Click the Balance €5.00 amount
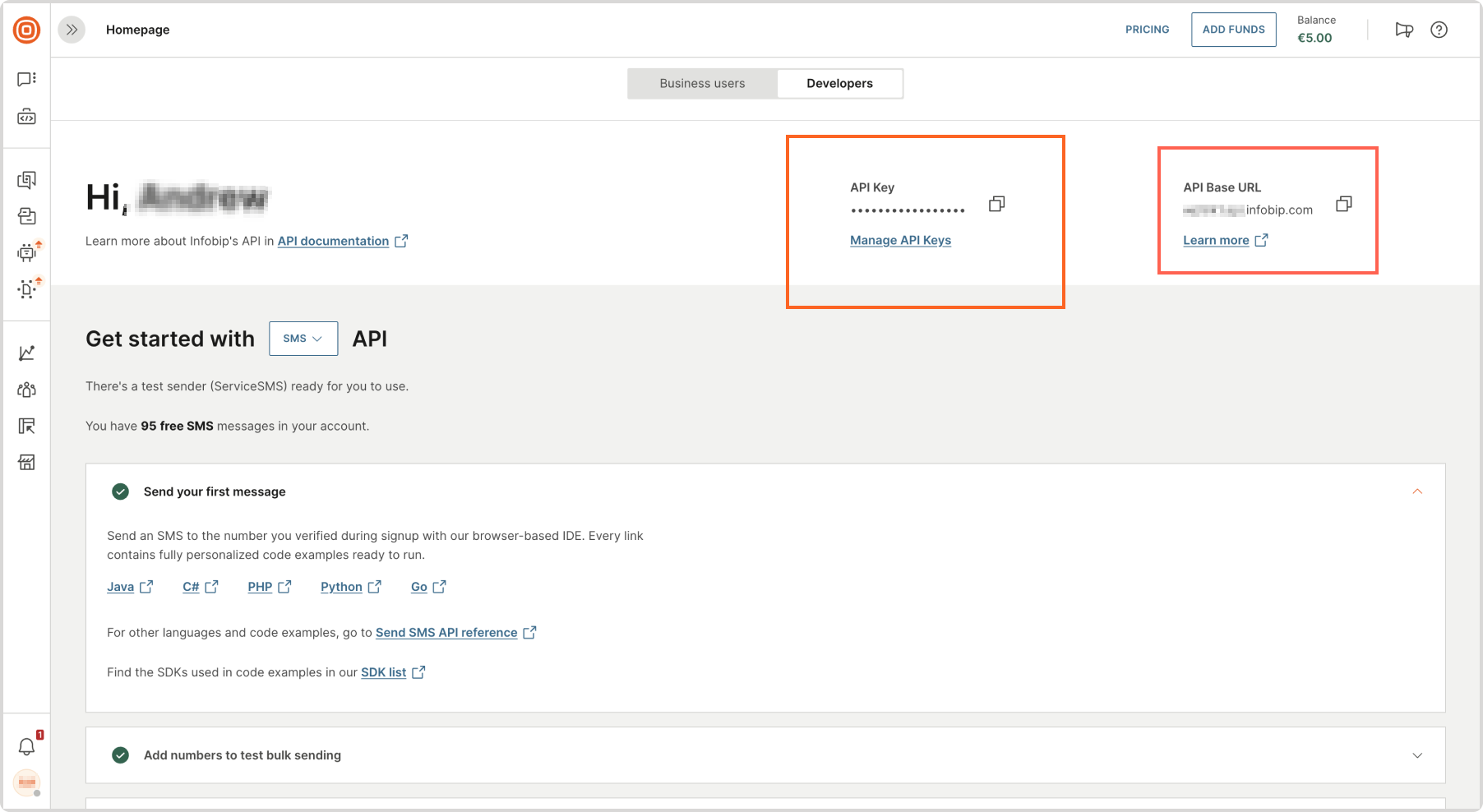 click(1314, 38)
